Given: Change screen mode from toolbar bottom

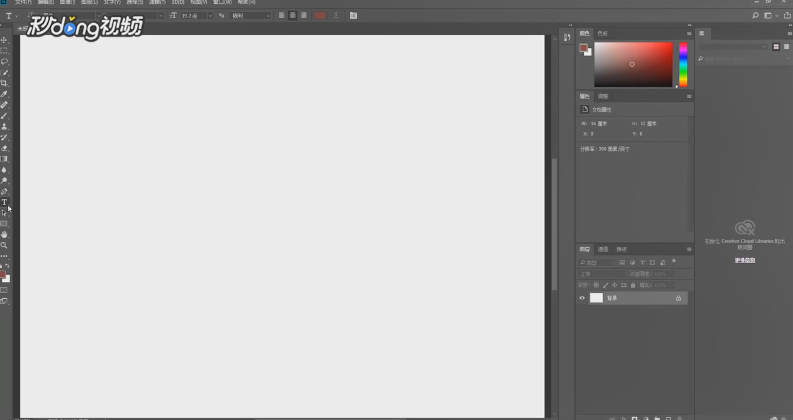Looking at the screenshot, I should (x=4, y=301).
